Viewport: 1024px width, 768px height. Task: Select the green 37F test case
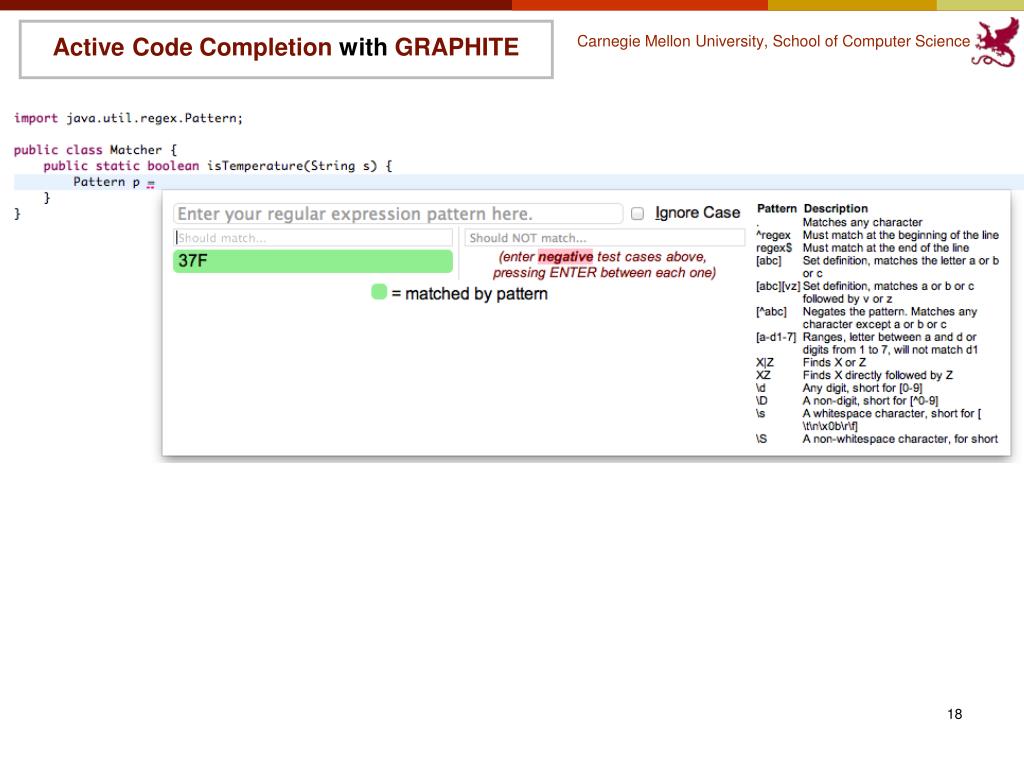(313, 261)
